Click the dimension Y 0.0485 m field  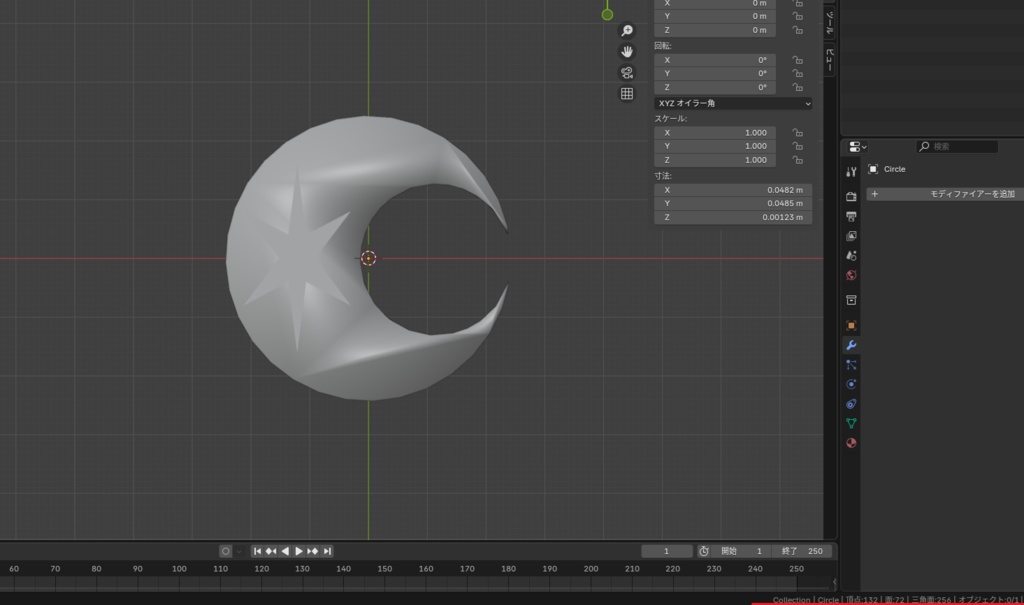(x=733, y=204)
